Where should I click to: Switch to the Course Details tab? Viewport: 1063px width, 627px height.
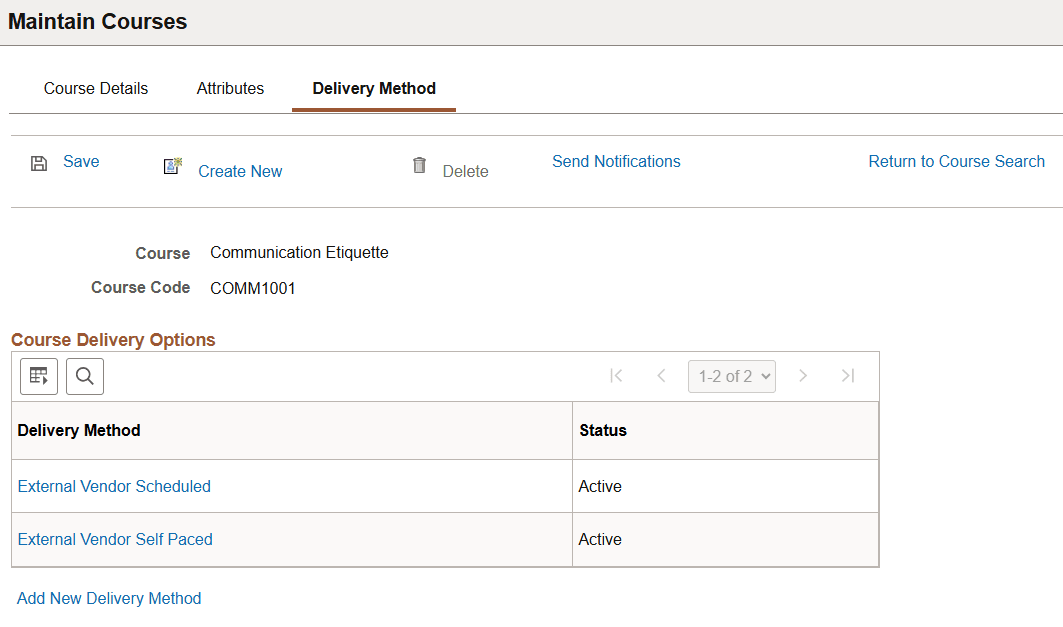point(95,88)
